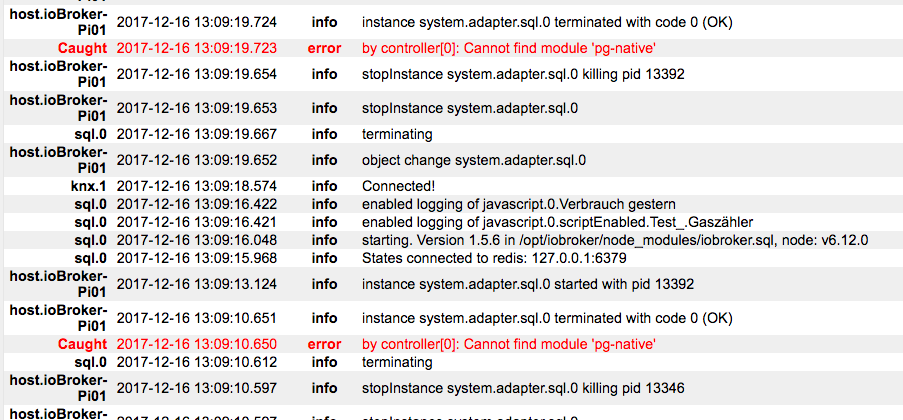Select enabled logging of Gaszähler message

point(557,222)
